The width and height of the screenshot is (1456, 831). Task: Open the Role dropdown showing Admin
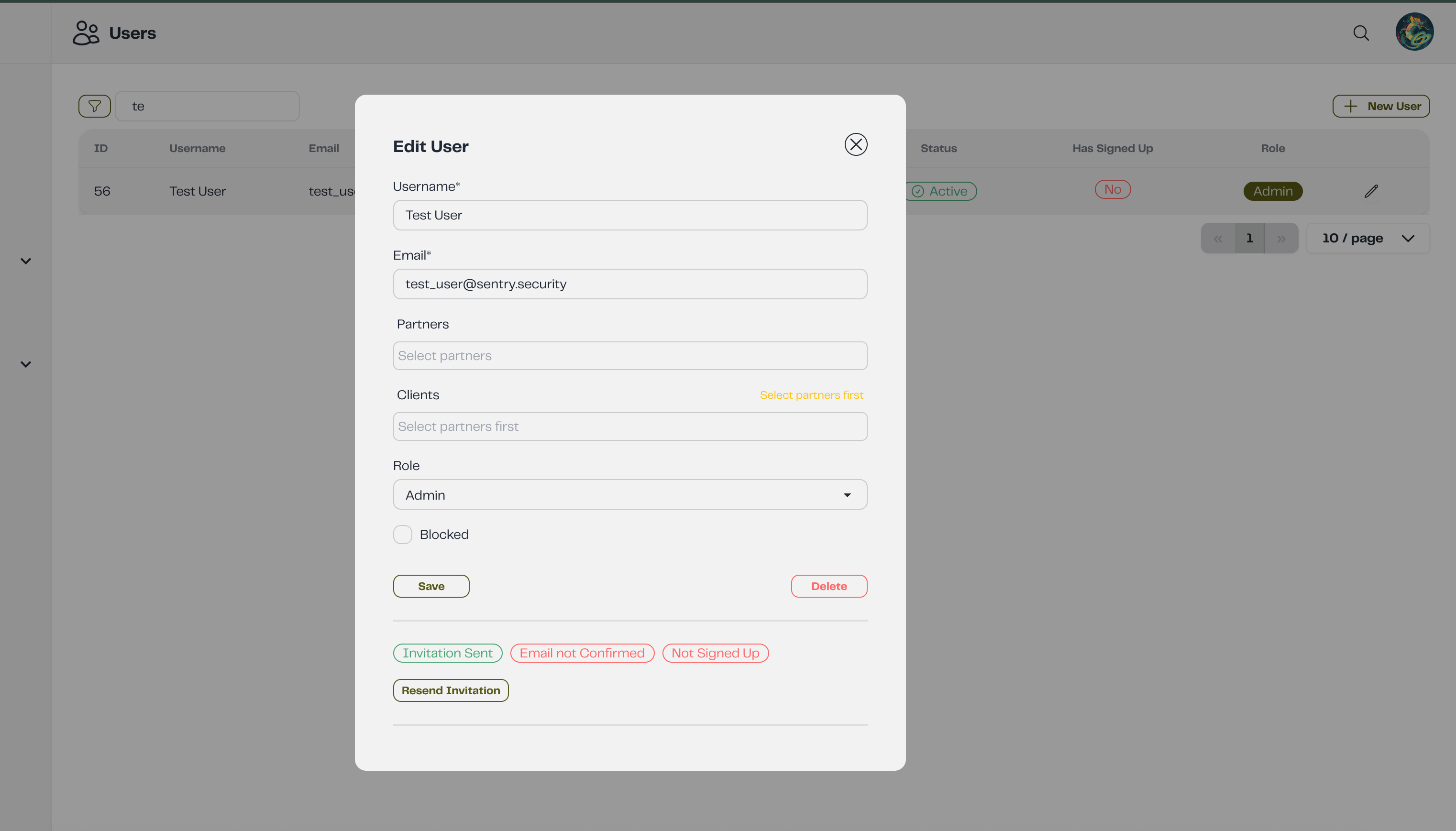tap(629, 495)
